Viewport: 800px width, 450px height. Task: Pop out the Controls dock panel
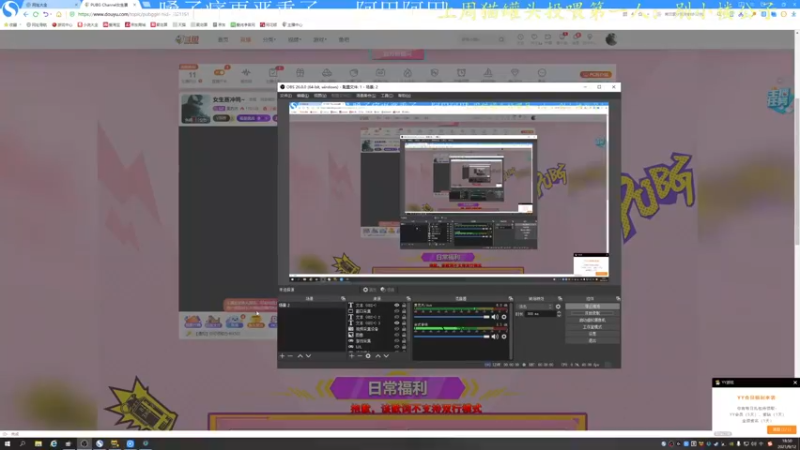click(617, 298)
